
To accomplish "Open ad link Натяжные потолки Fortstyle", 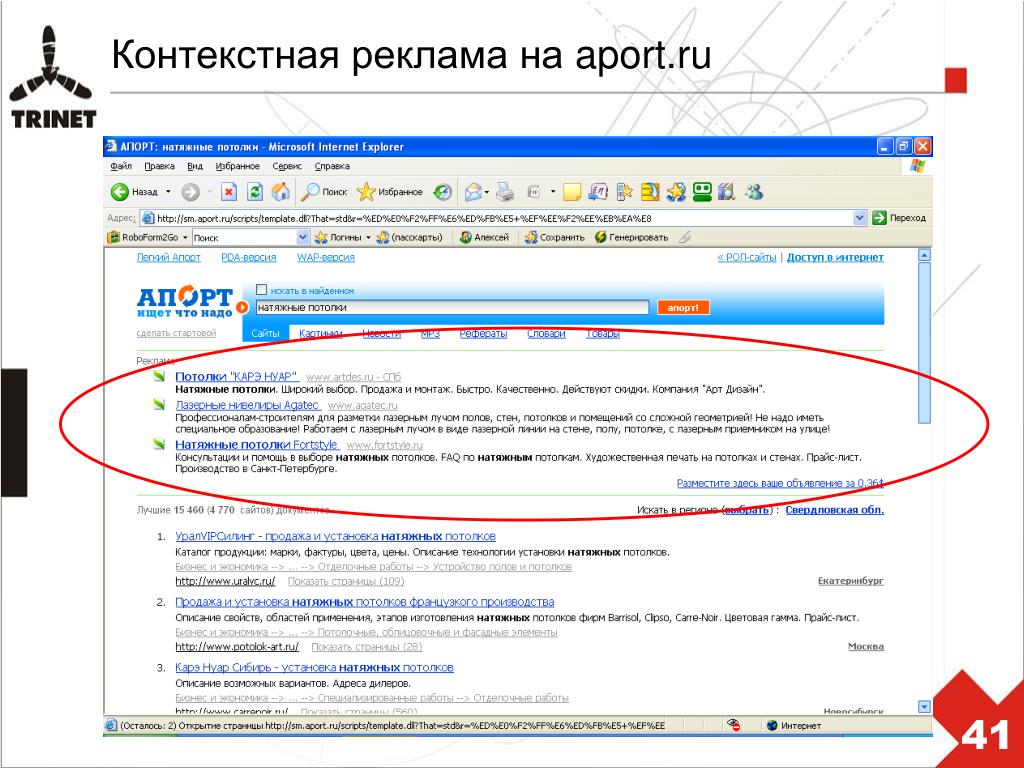I will [x=257, y=445].
